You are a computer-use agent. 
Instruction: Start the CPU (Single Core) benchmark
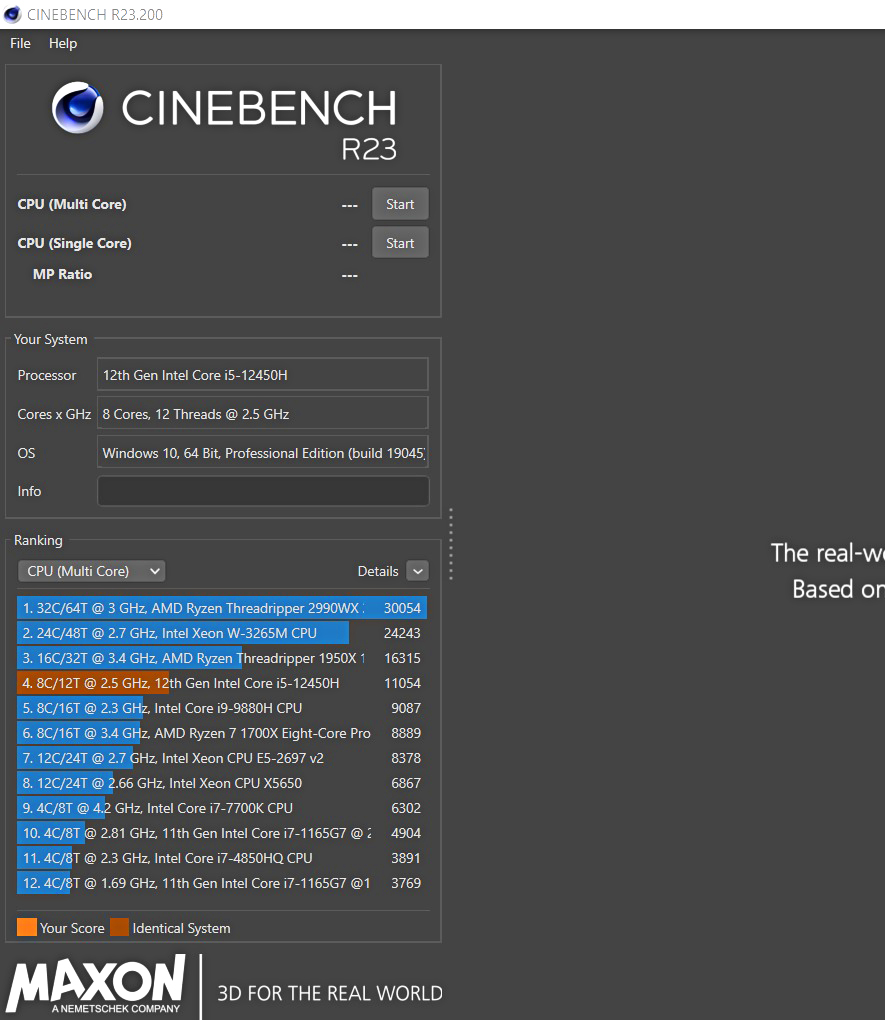[400, 243]
